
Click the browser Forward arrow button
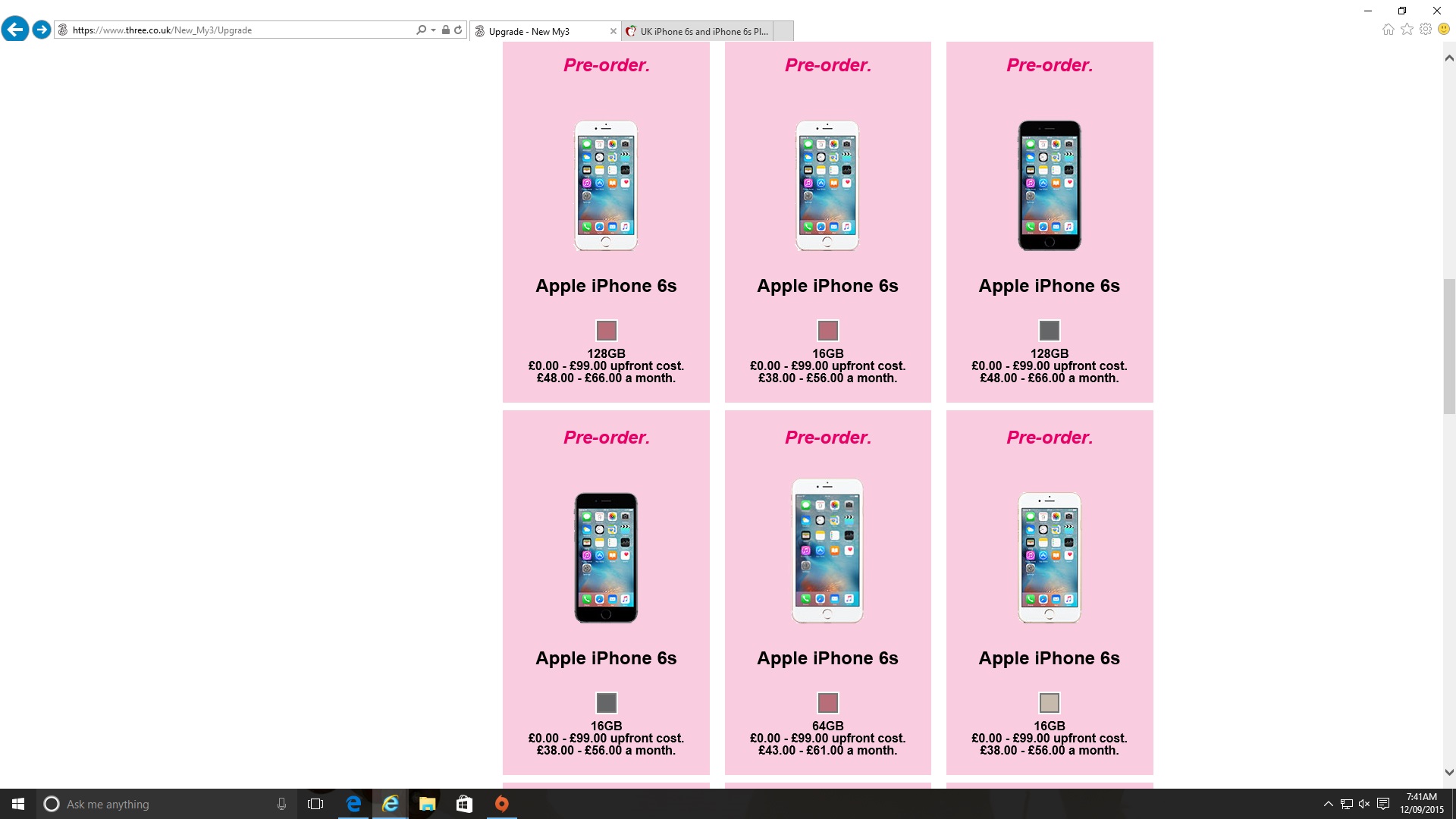pyautogui.click(x=42, y=30)
